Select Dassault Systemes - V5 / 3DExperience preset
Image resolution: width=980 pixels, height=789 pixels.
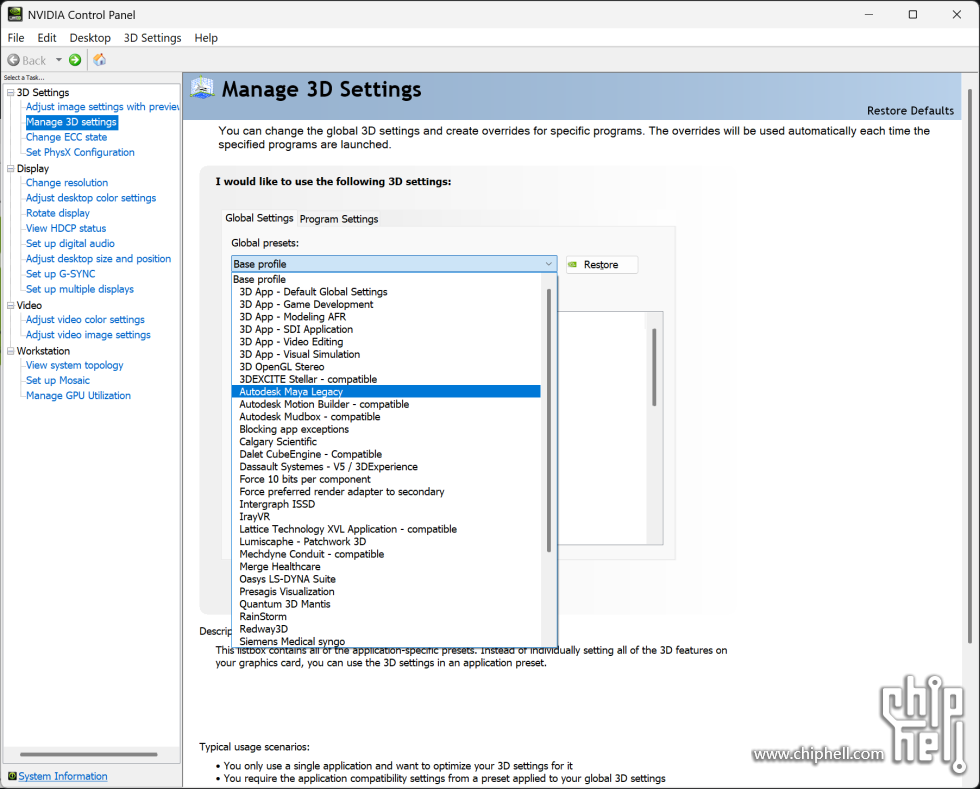tap(386, 467)
